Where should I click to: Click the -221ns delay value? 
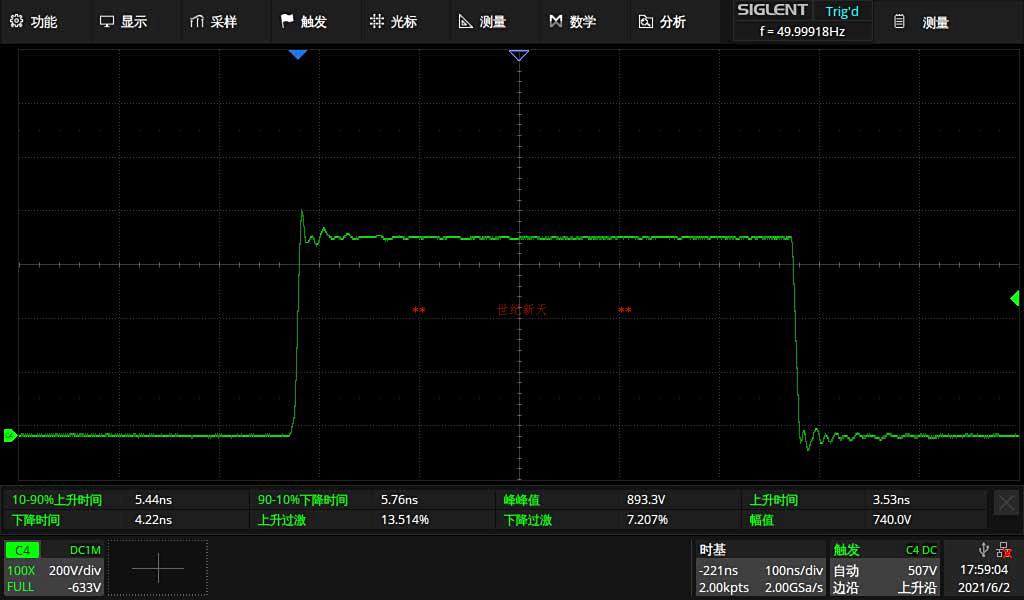(x=718, y=571)
